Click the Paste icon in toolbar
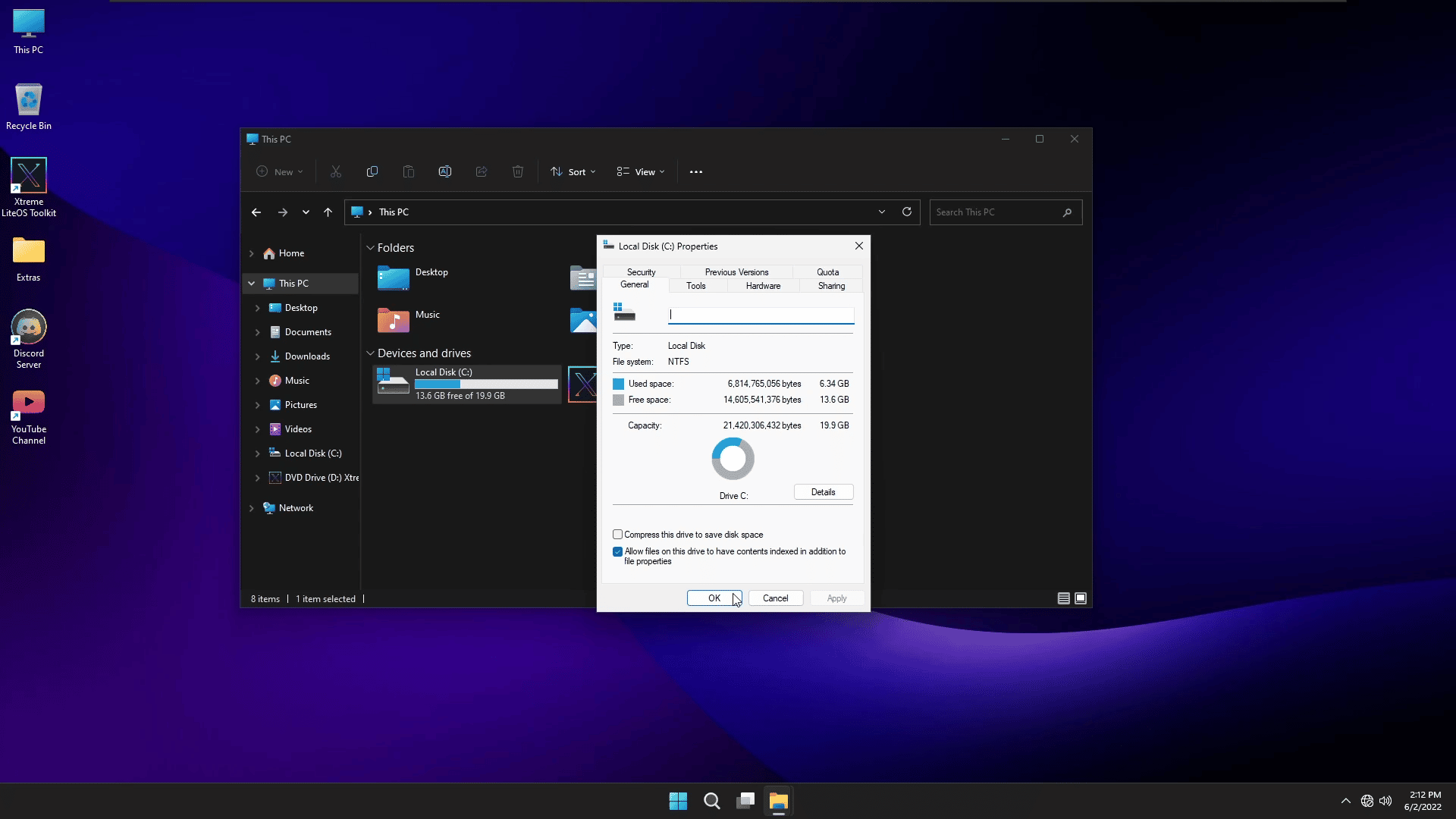 pyautogui.click(x=408, y=171)
